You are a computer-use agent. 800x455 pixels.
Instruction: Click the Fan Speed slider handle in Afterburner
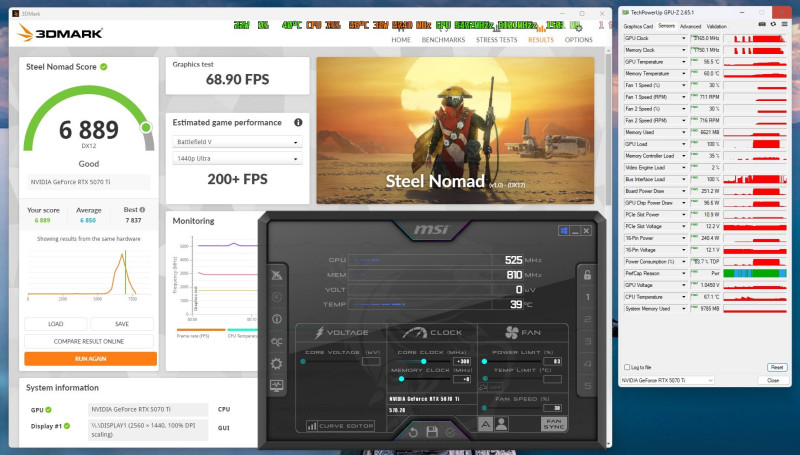[484, 408]
